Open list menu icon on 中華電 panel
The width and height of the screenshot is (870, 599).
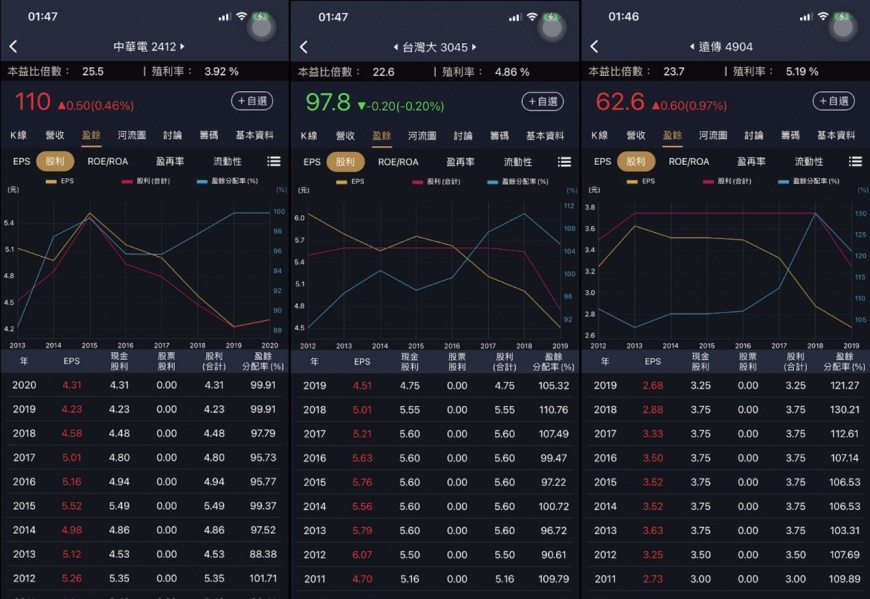tap(274, 161)
